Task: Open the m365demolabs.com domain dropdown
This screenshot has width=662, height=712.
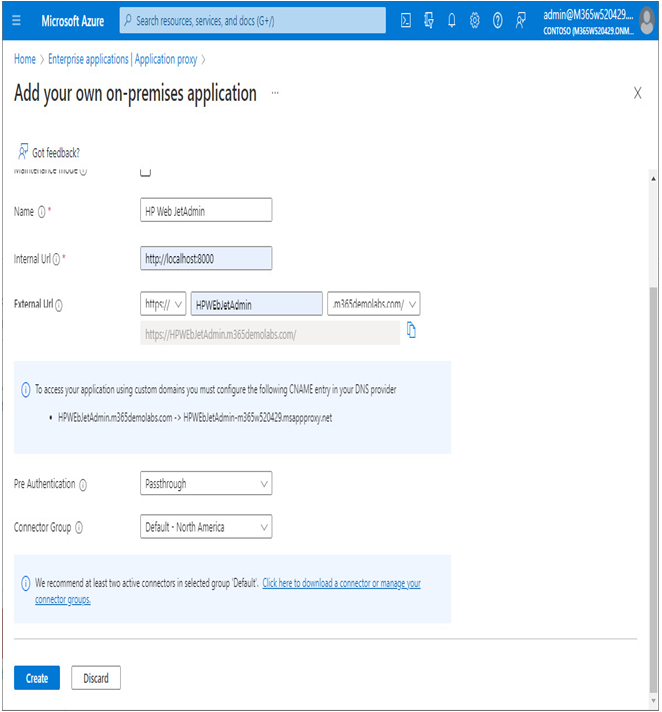Action: click(374, 304)
